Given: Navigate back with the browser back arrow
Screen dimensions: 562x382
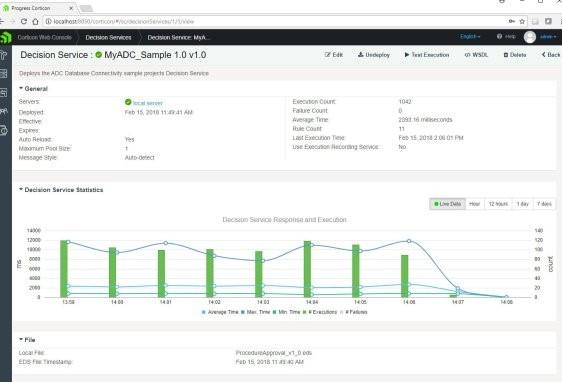Looking at the screenshot, I should coord(1,22).
